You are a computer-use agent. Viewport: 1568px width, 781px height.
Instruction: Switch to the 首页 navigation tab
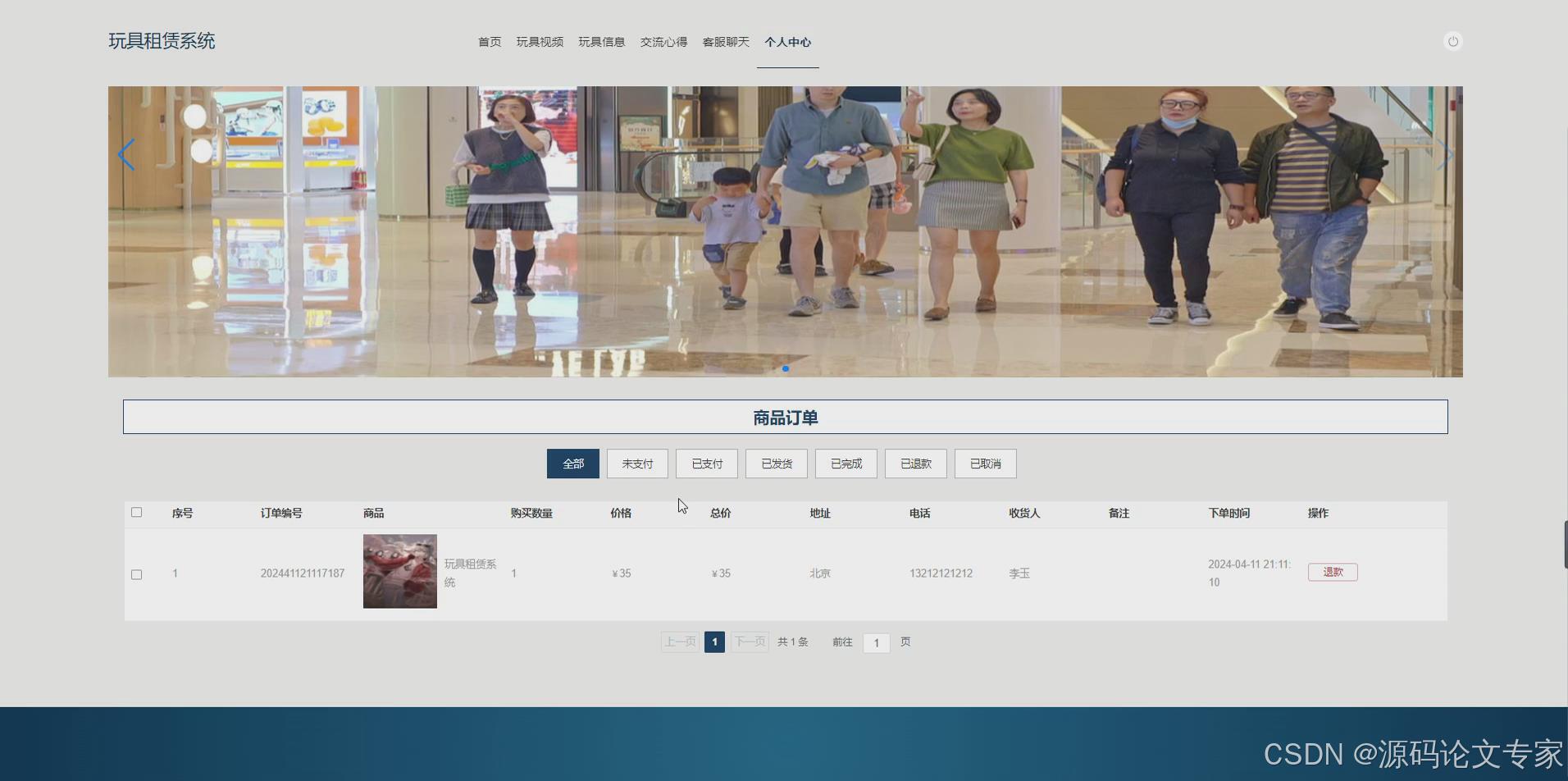489,42
